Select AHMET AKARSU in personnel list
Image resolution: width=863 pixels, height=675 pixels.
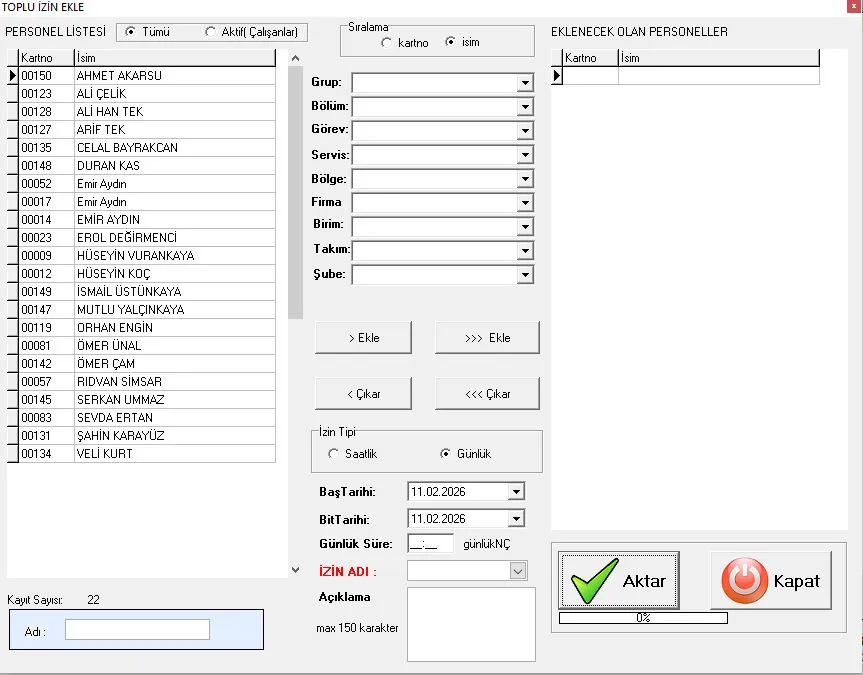tap(118, 76)
